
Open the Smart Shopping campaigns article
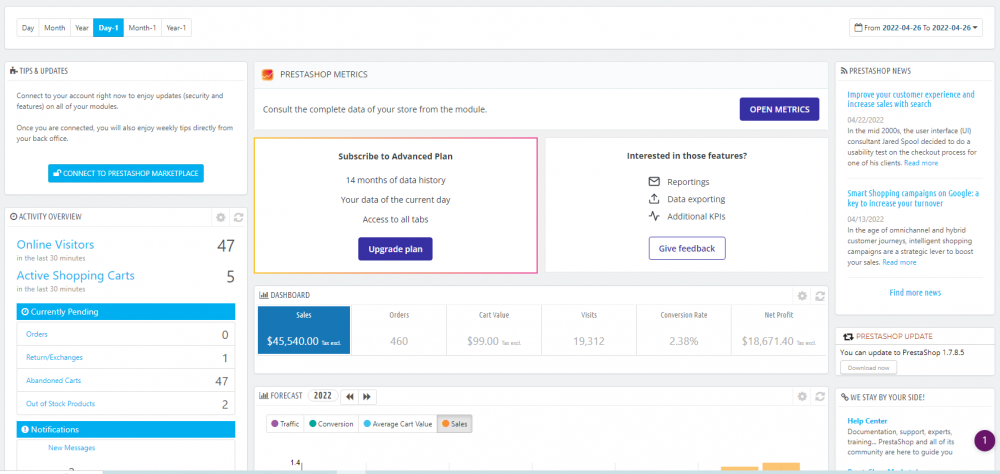click(913, 198)
